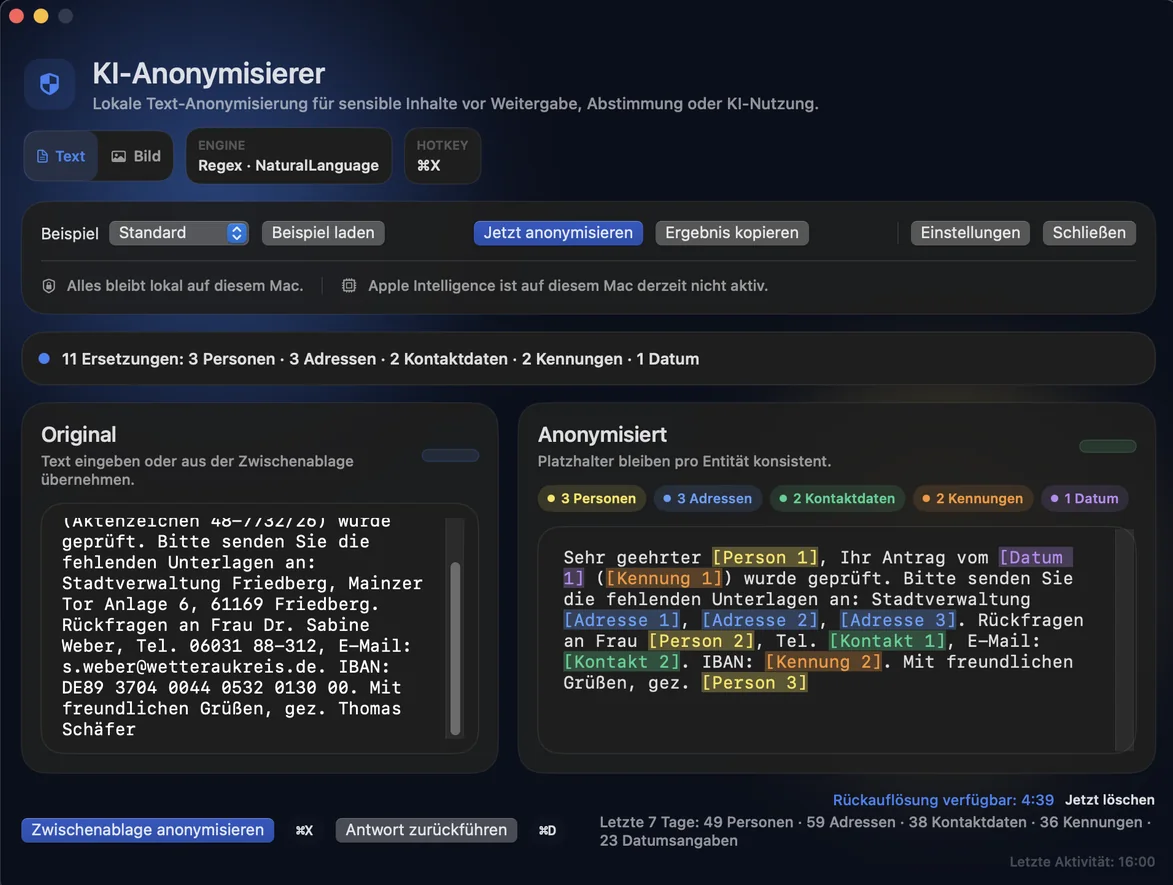Click the 'Rückauflösung verfügbar: 4:39' text
The width and height of the screenshot is (1173, 885).
click(x=943, y=800)
